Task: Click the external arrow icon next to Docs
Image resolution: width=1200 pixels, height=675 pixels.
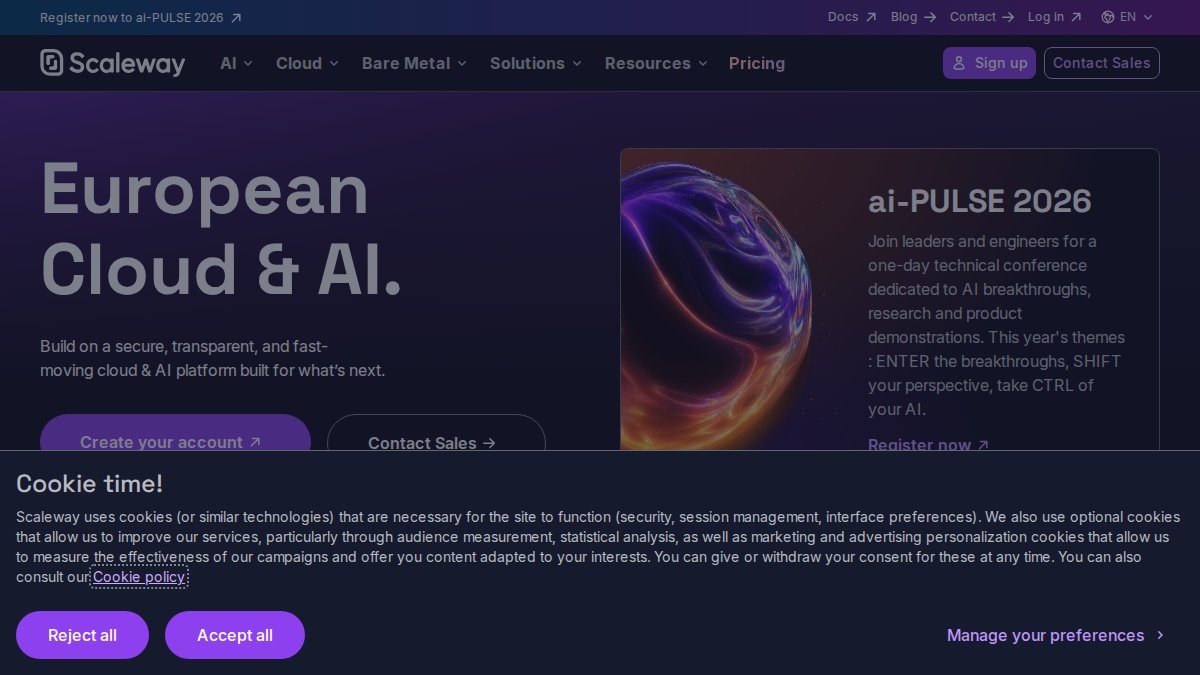Action: (x=871, y=17)
